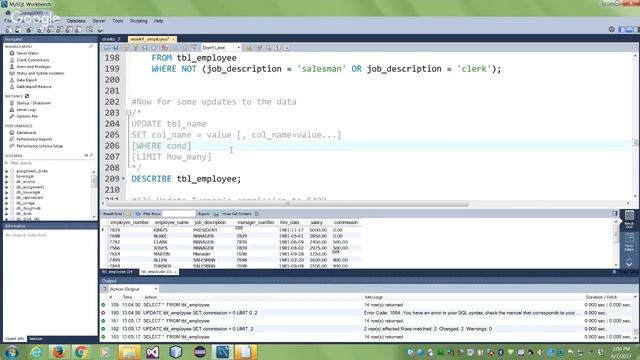Commit the transaction icon
This screenshot has width=640, height=360.
point(176,48)
